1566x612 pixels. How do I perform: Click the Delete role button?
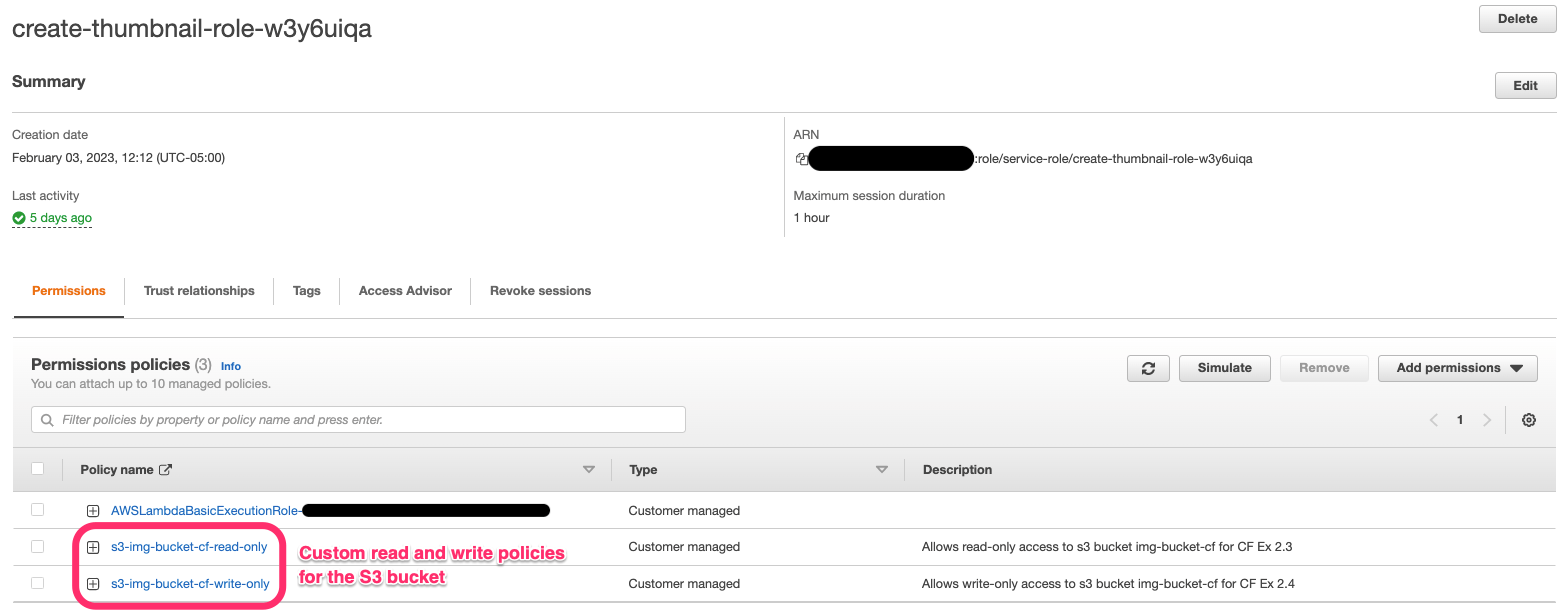(x=1517, y=19)
